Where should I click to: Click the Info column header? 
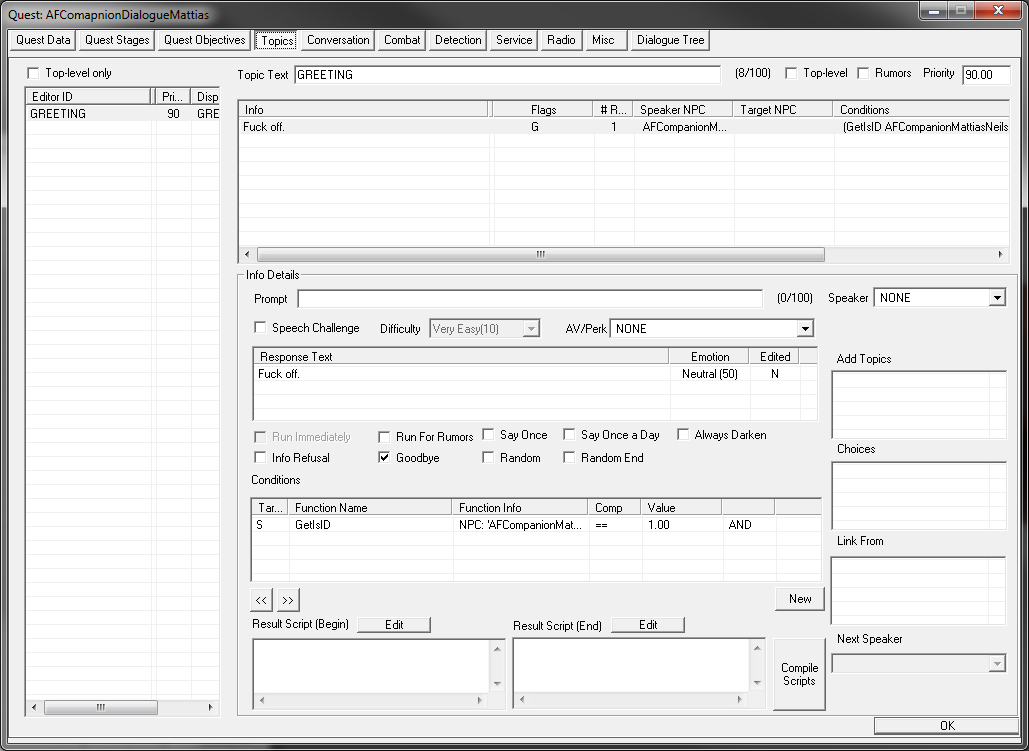(x=364, y=110)
